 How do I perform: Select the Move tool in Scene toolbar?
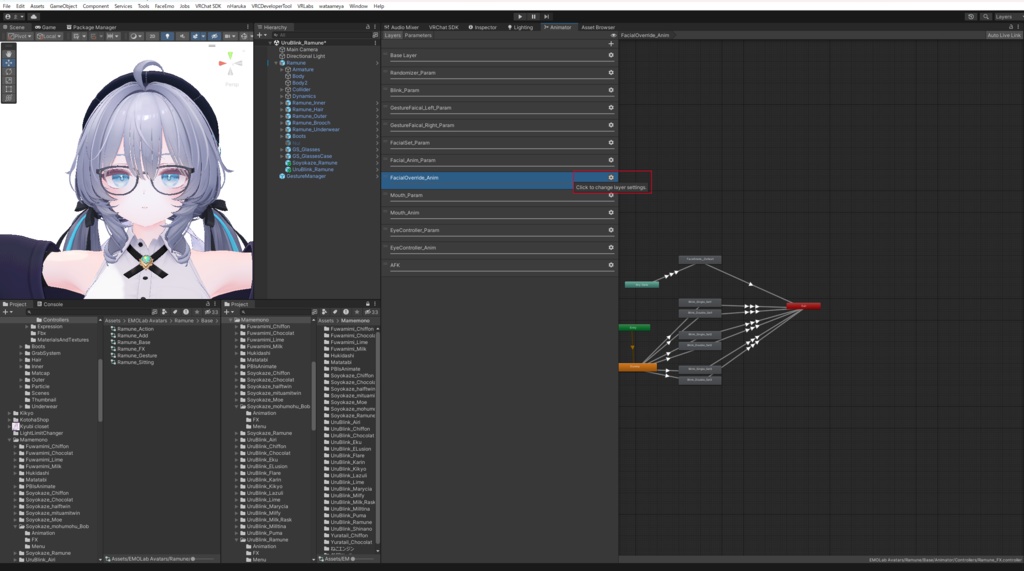pos(8,63)
